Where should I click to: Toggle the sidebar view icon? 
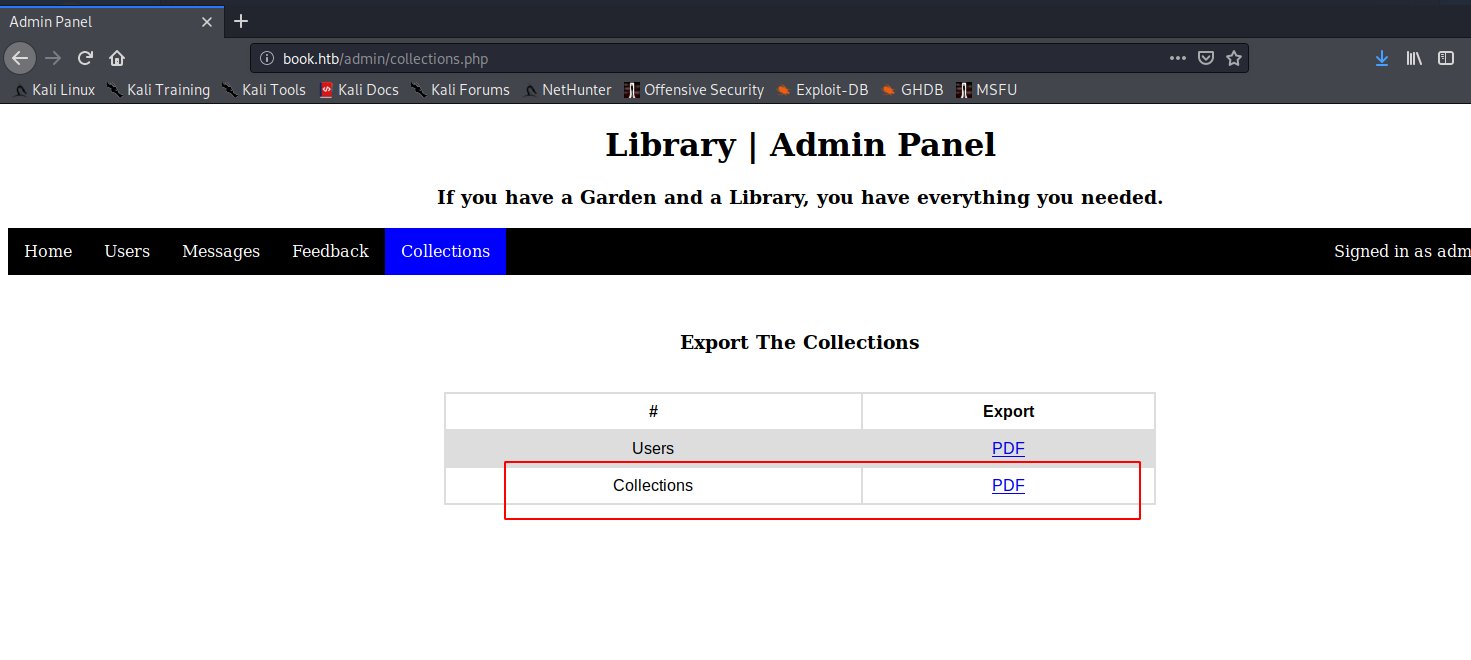[x=1446, y=58]
